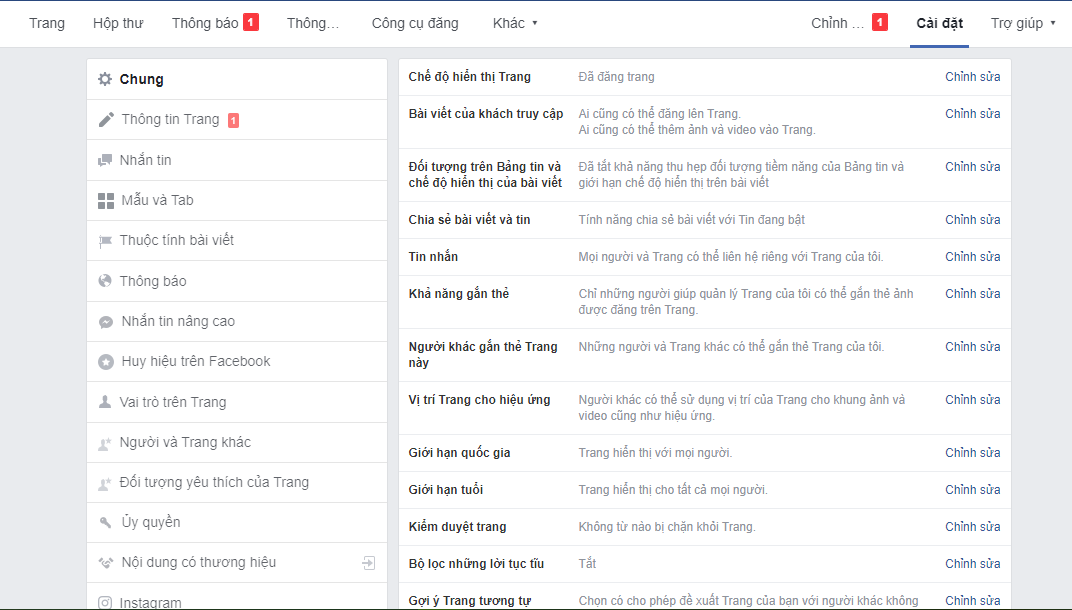
Task: Go to Hộp thư
Action: (118, 22)
